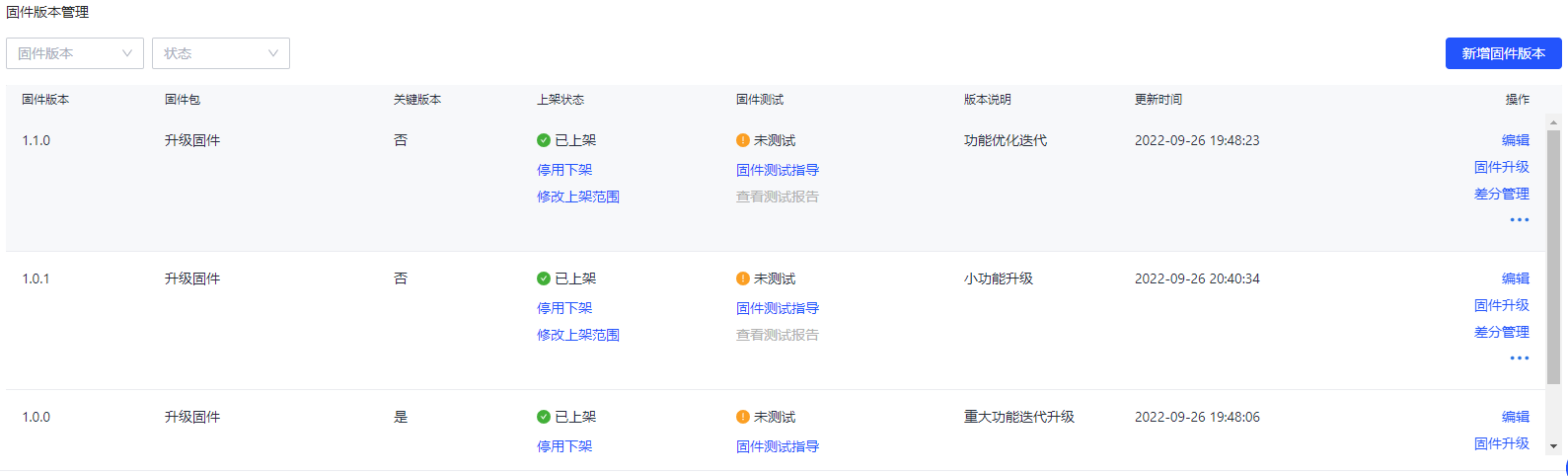Click the 功能优化迭代 description

(1006, 140)
